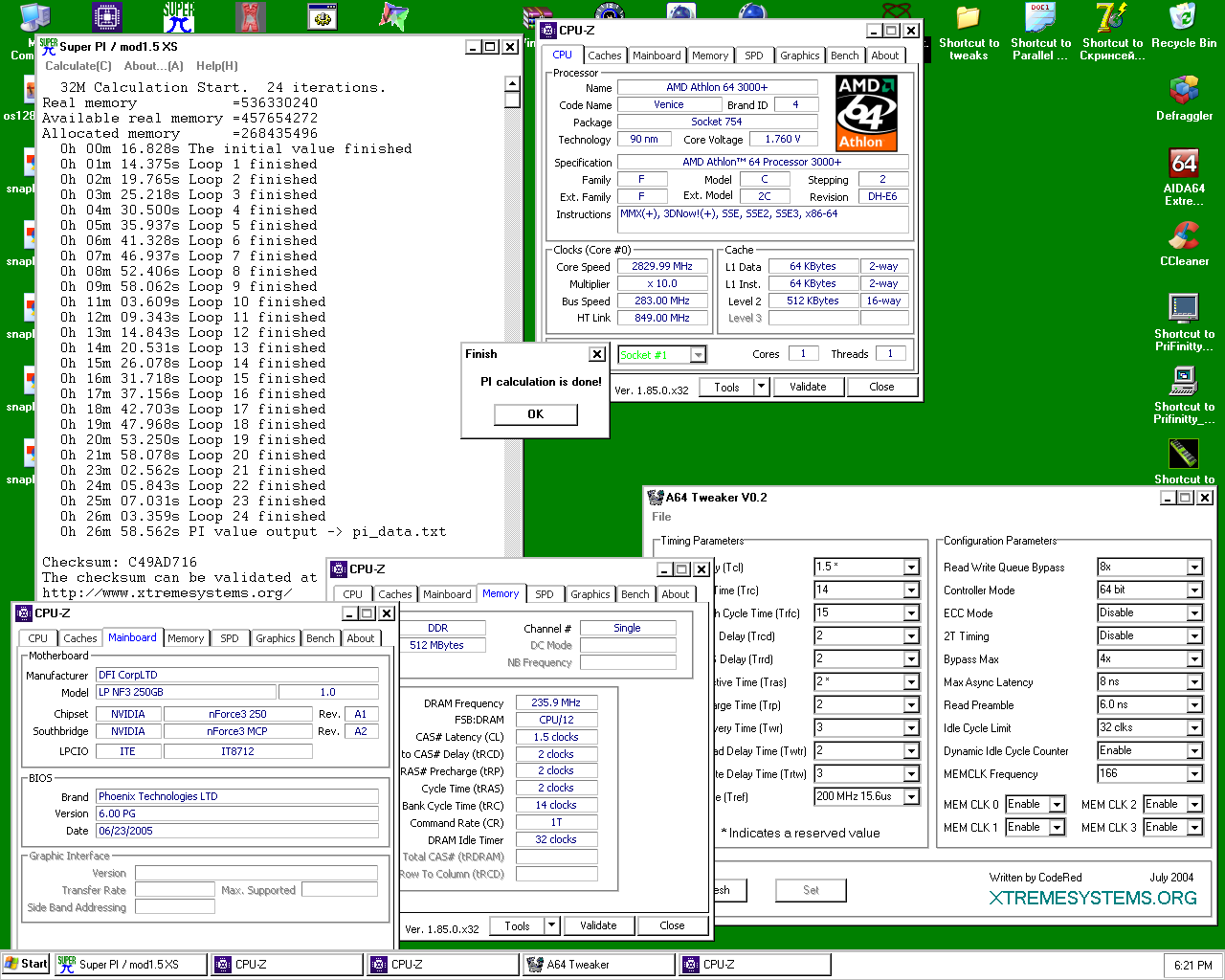
Task: Expand the Read Preamble dropdown
Action: tap(1194, 705)
